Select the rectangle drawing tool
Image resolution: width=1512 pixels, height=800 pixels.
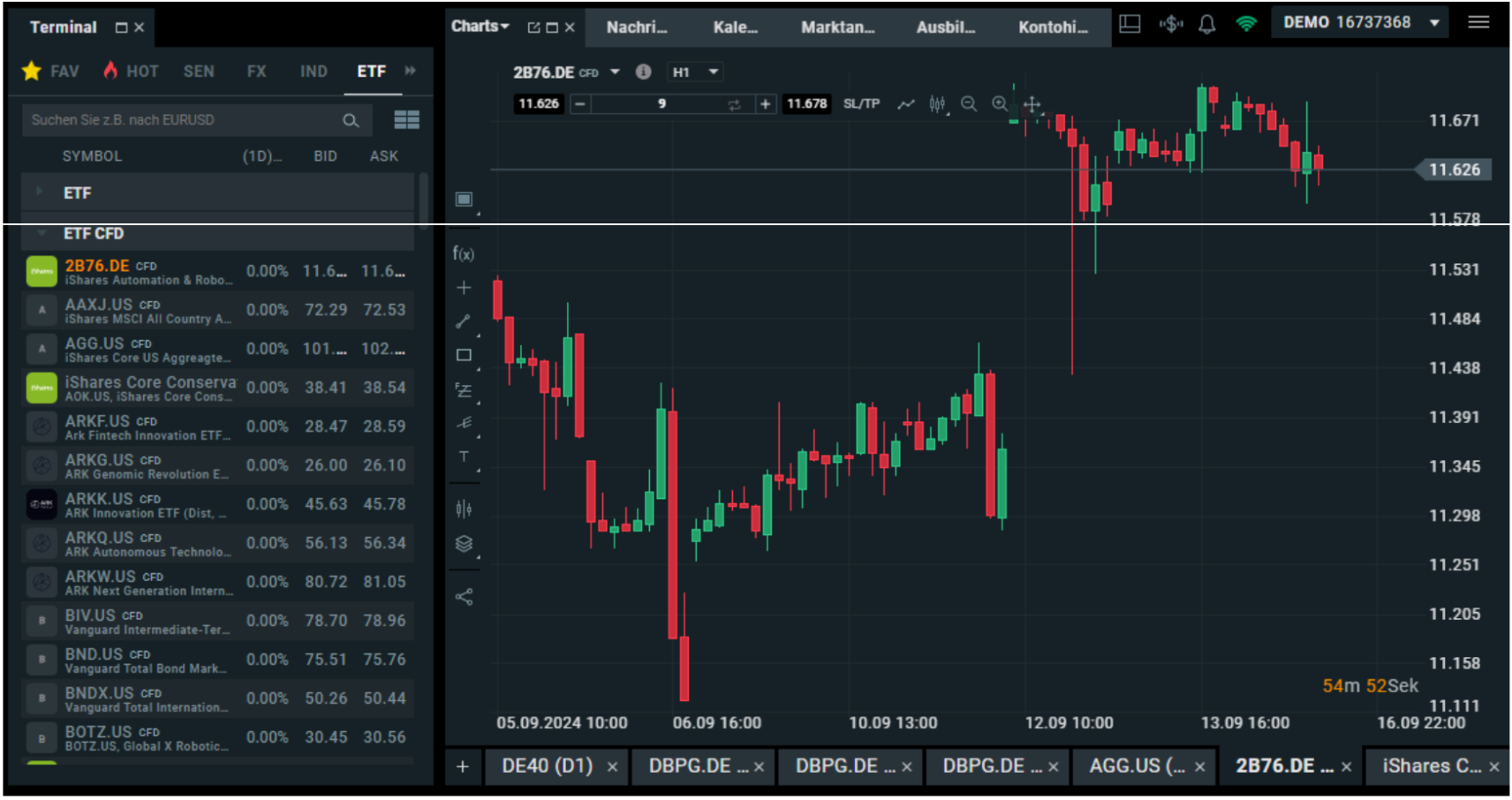coord(463,354)
